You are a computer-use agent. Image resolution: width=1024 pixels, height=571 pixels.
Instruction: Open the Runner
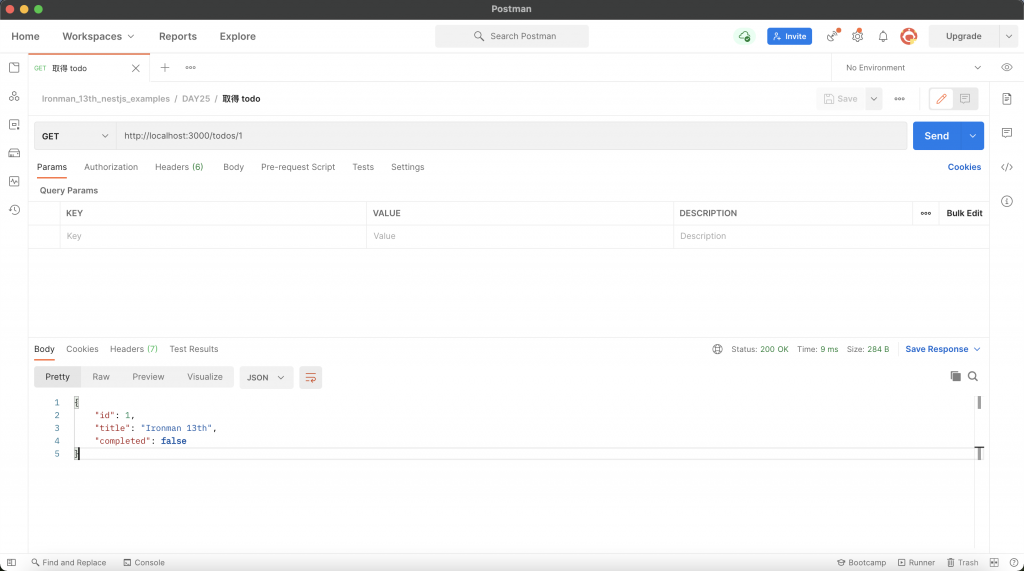point(916,563)
